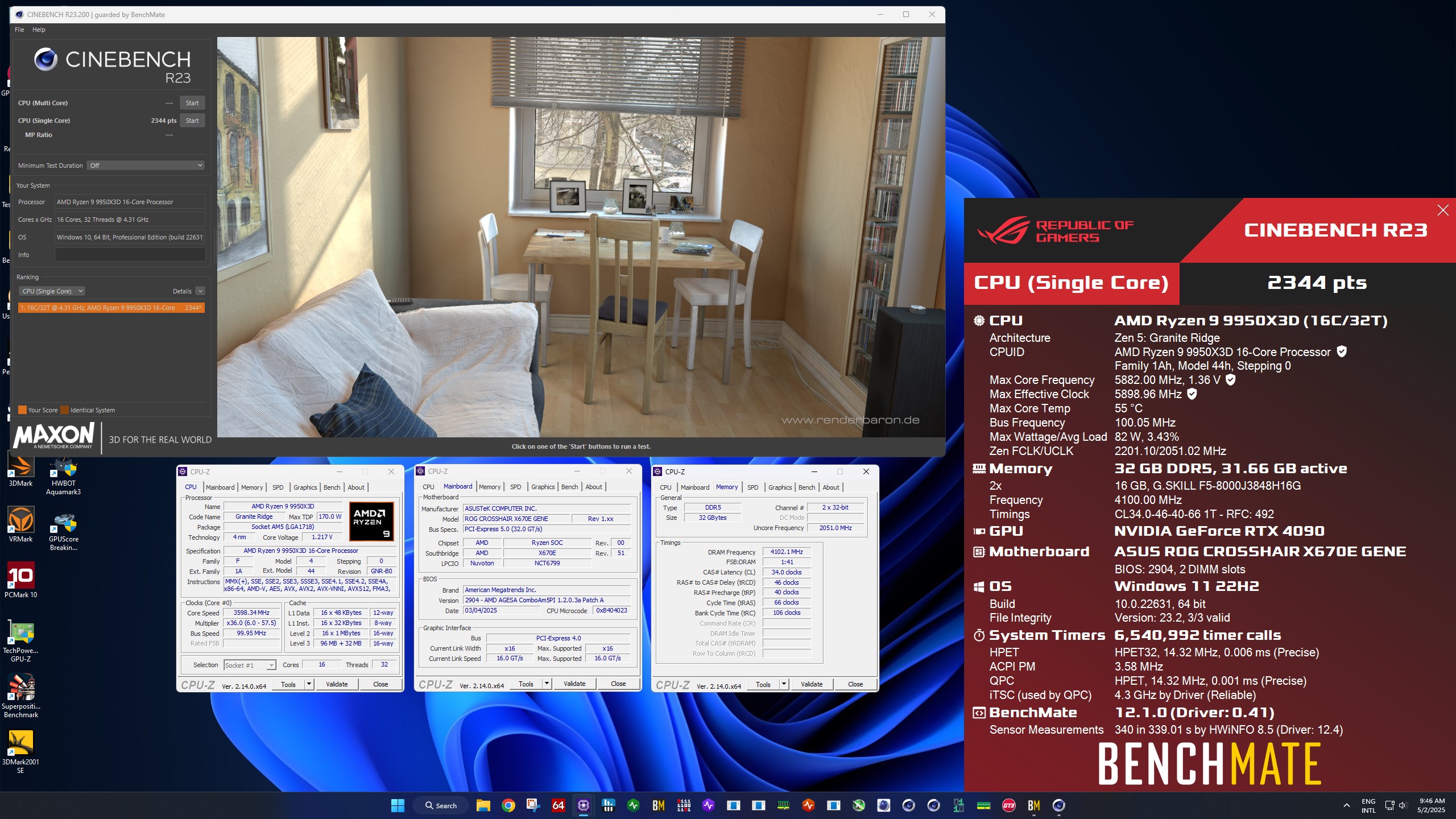Open Tools dropdown arrow in Mainboard CPU-Z window
The image size is (1456, 819).
tap(547, 684)
